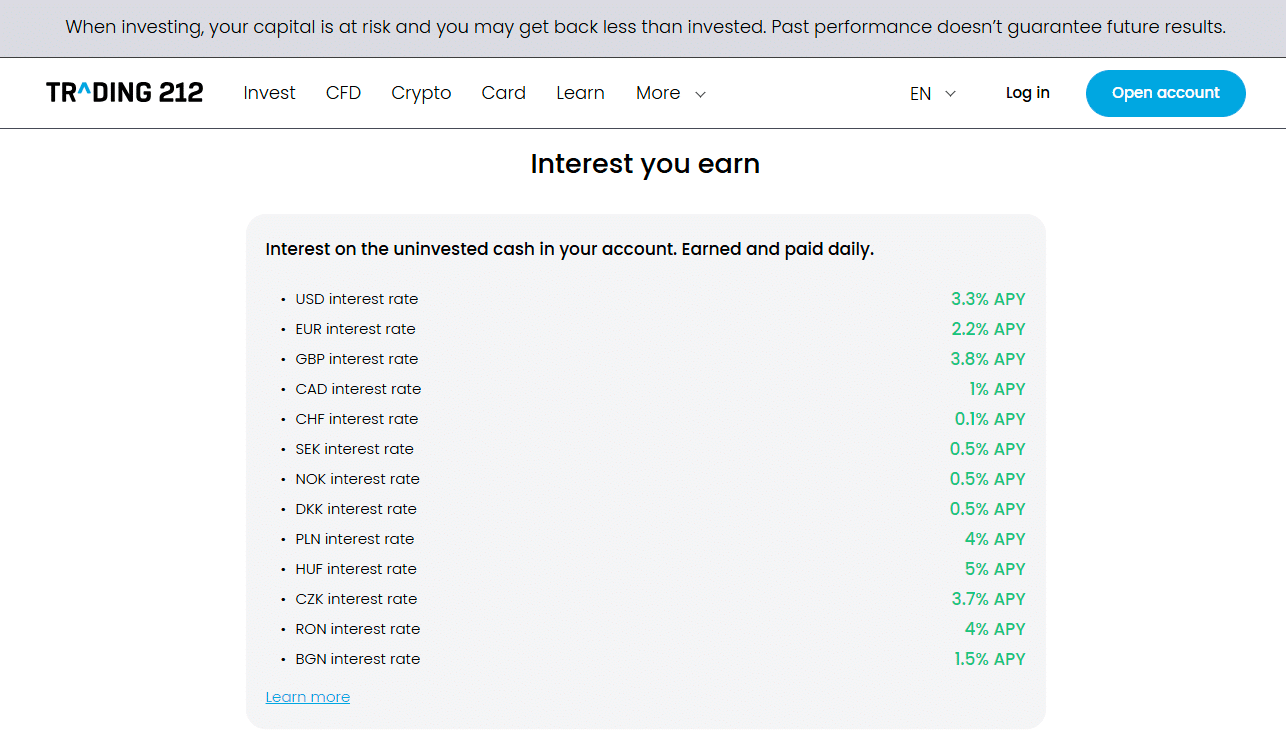
Task: Click the Interest you earn heading
Action: (x=645, y=164)
